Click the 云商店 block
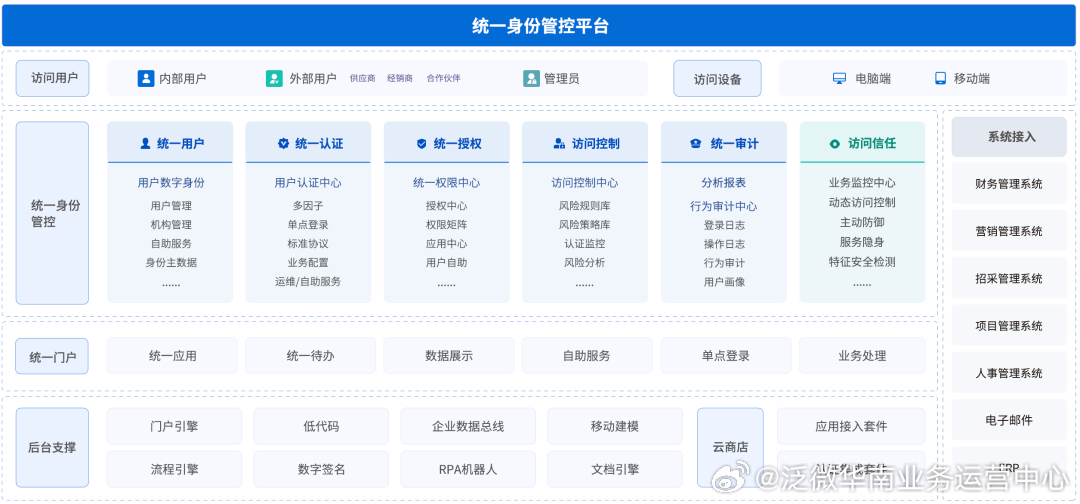 [730, 447]
